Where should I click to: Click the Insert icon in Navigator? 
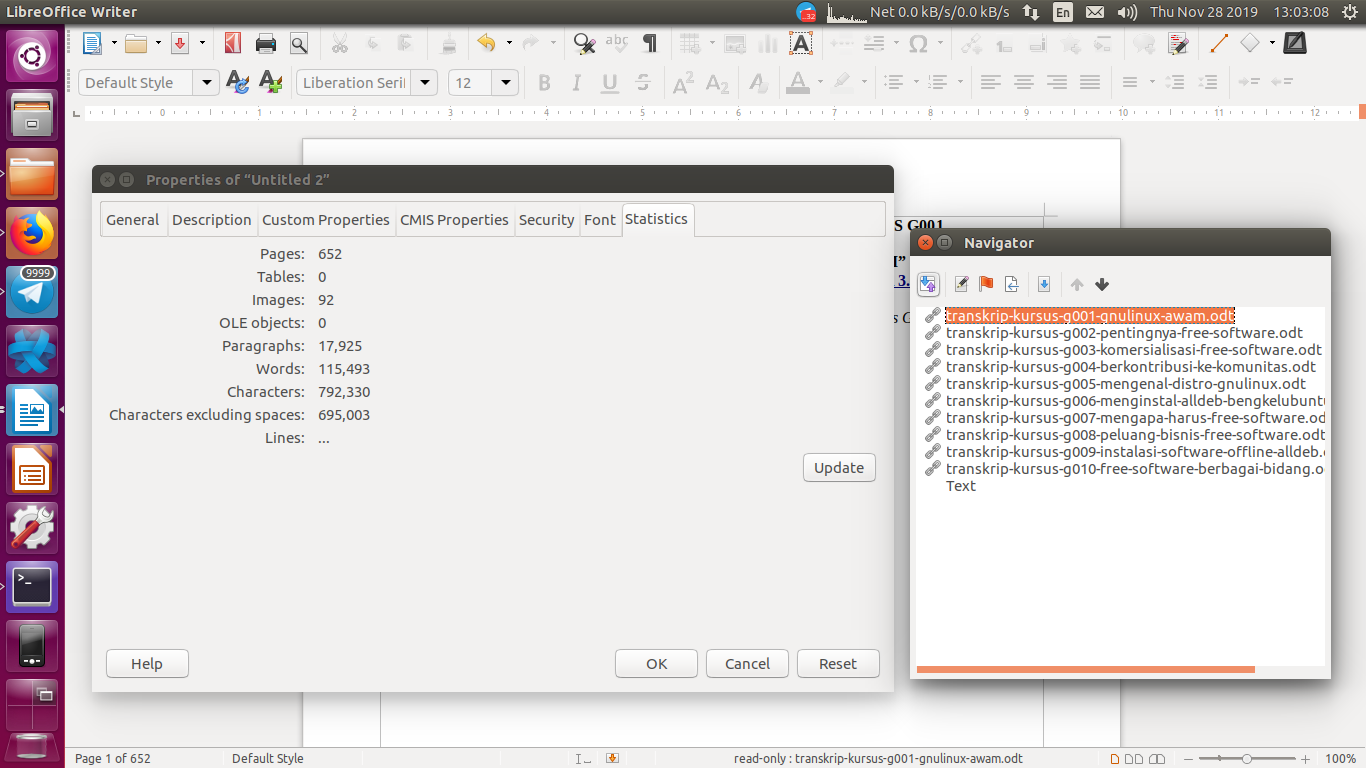(x=1011, y=284)
